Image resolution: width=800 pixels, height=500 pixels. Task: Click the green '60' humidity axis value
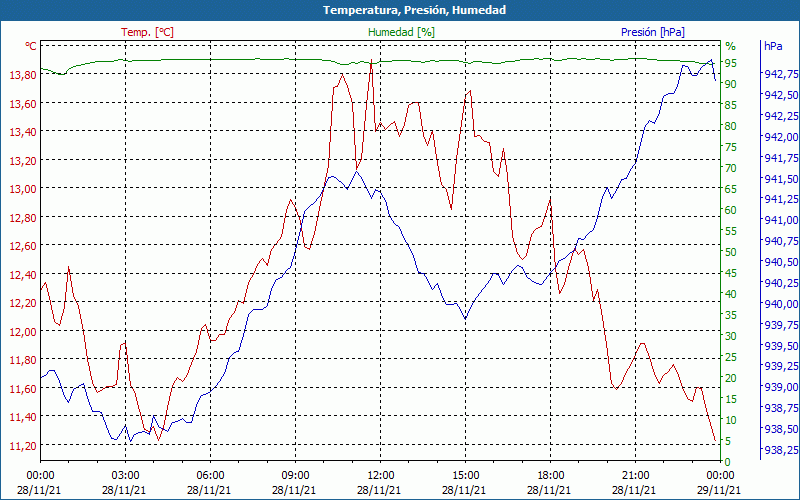click(x=731, y=210)
